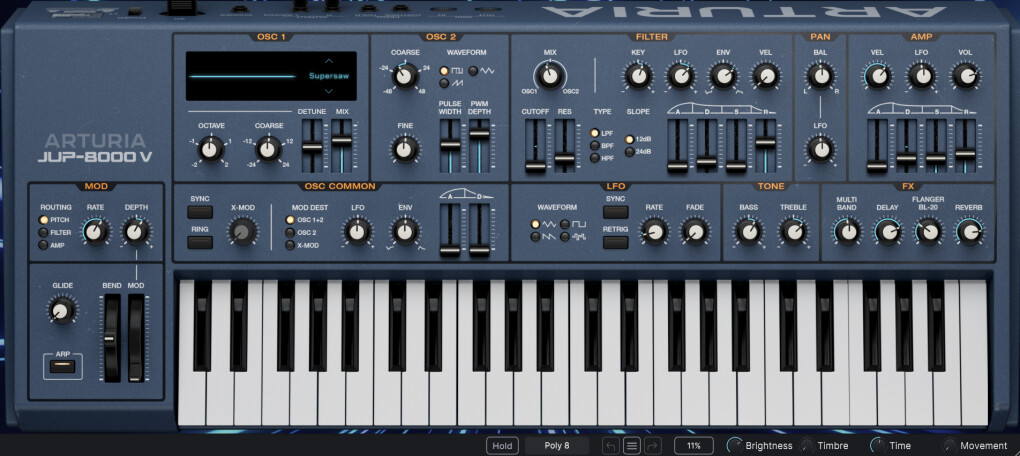The width and height of the screenshot is (1020, 456).
Task: Click the LFO Fade knob
Action: pos(694,232)
